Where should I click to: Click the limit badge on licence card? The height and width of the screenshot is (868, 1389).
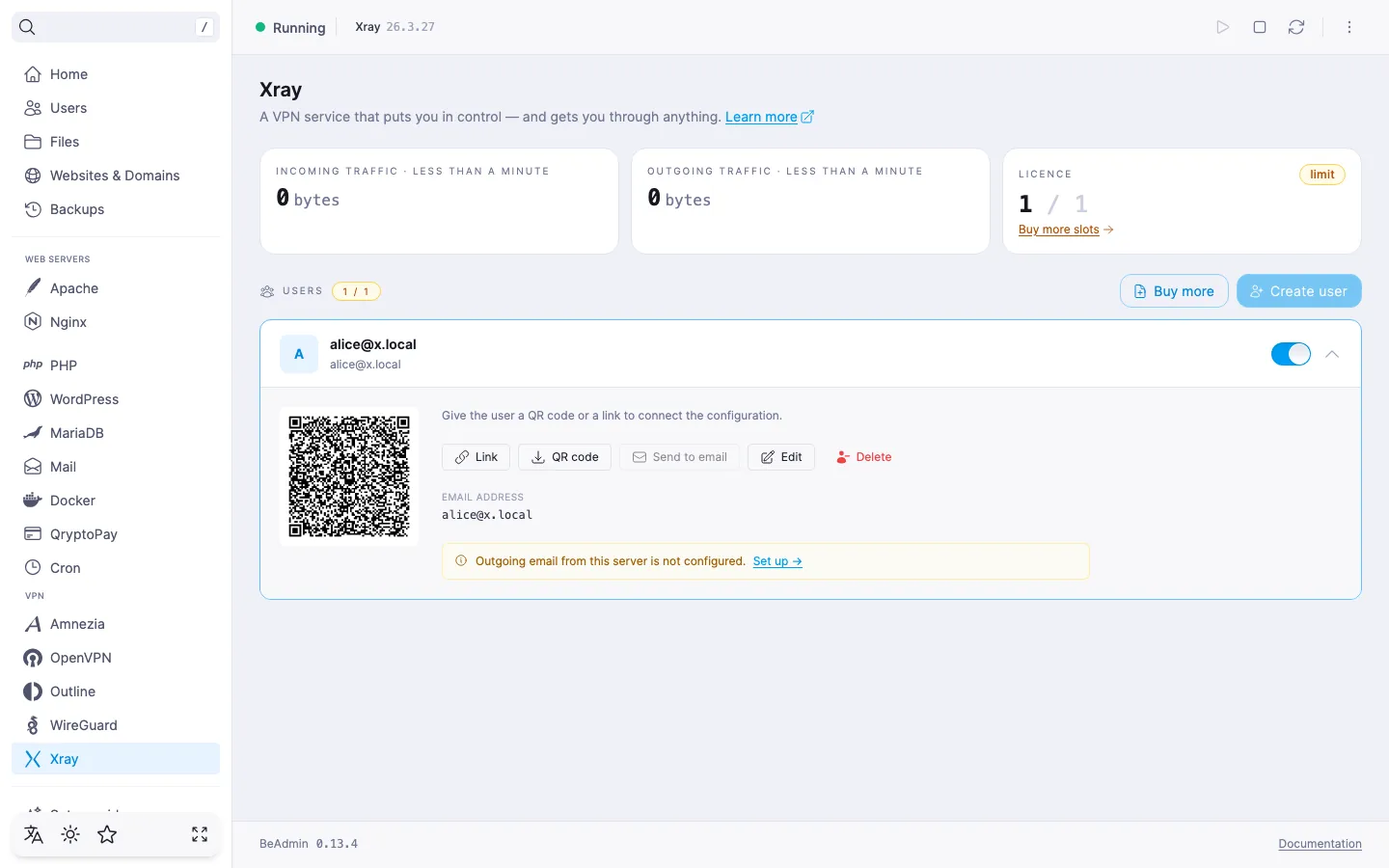[x=1322, y=175]
